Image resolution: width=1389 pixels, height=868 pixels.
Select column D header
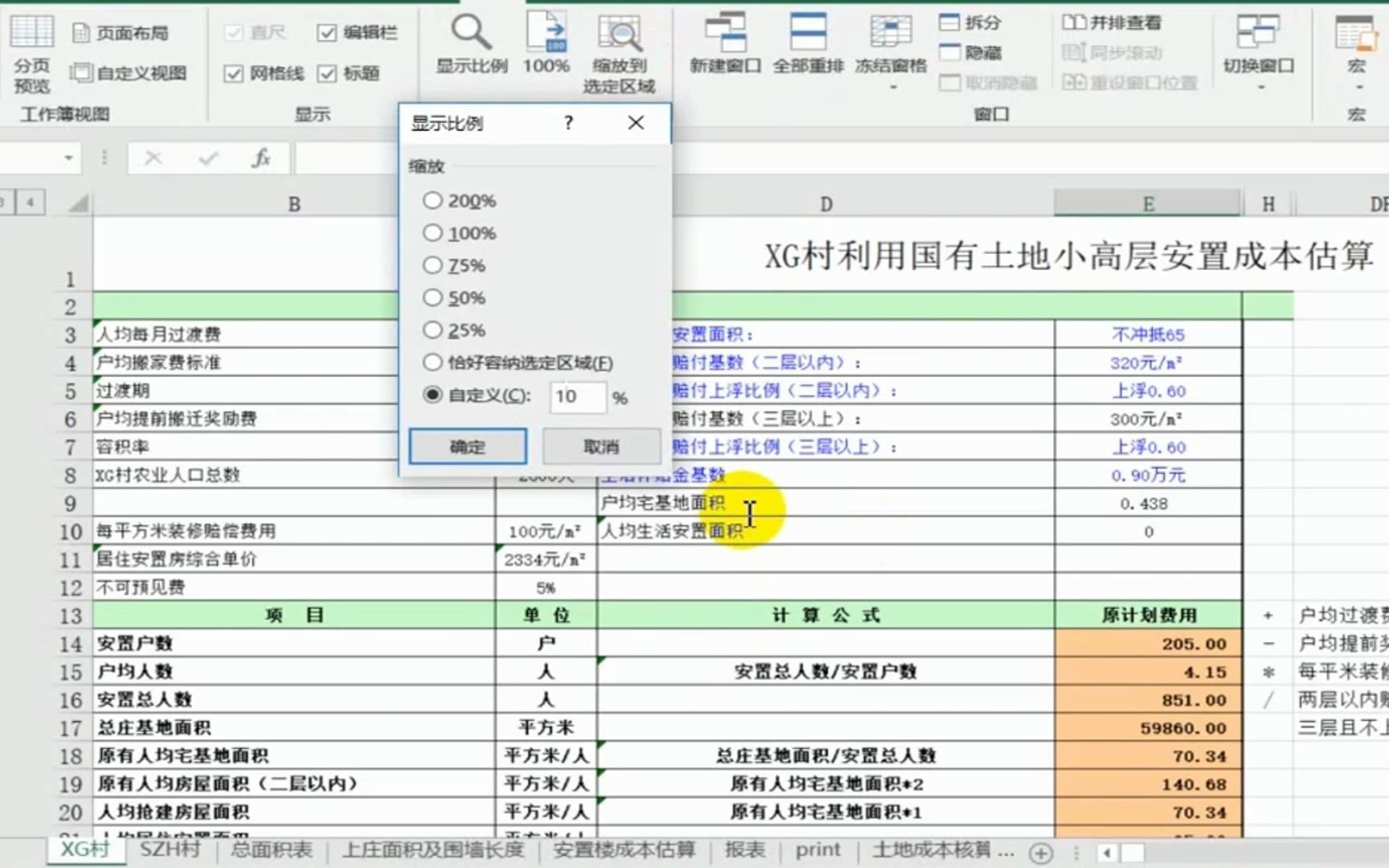pos(826,204)
